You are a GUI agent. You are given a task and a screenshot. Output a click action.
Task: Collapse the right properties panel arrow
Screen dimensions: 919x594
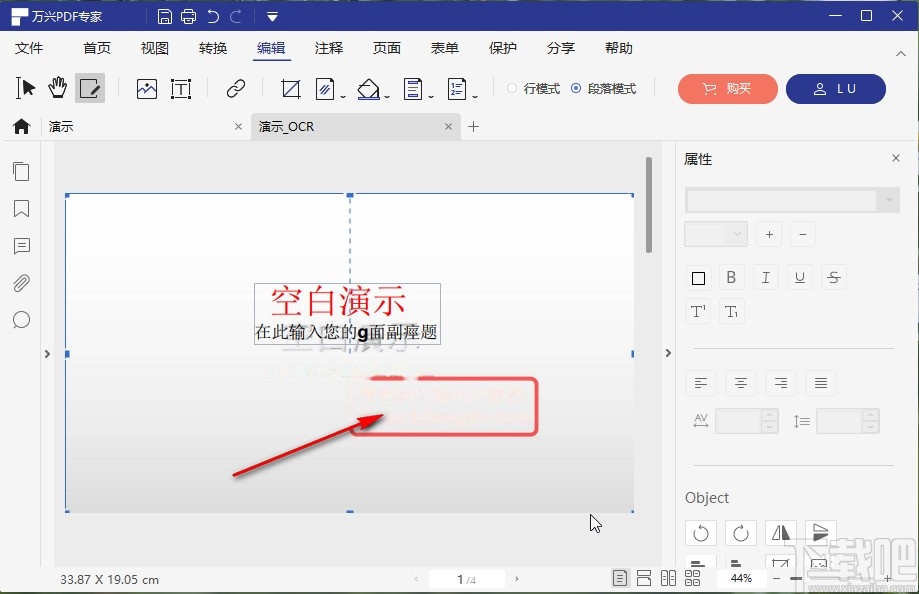(668, 353)
